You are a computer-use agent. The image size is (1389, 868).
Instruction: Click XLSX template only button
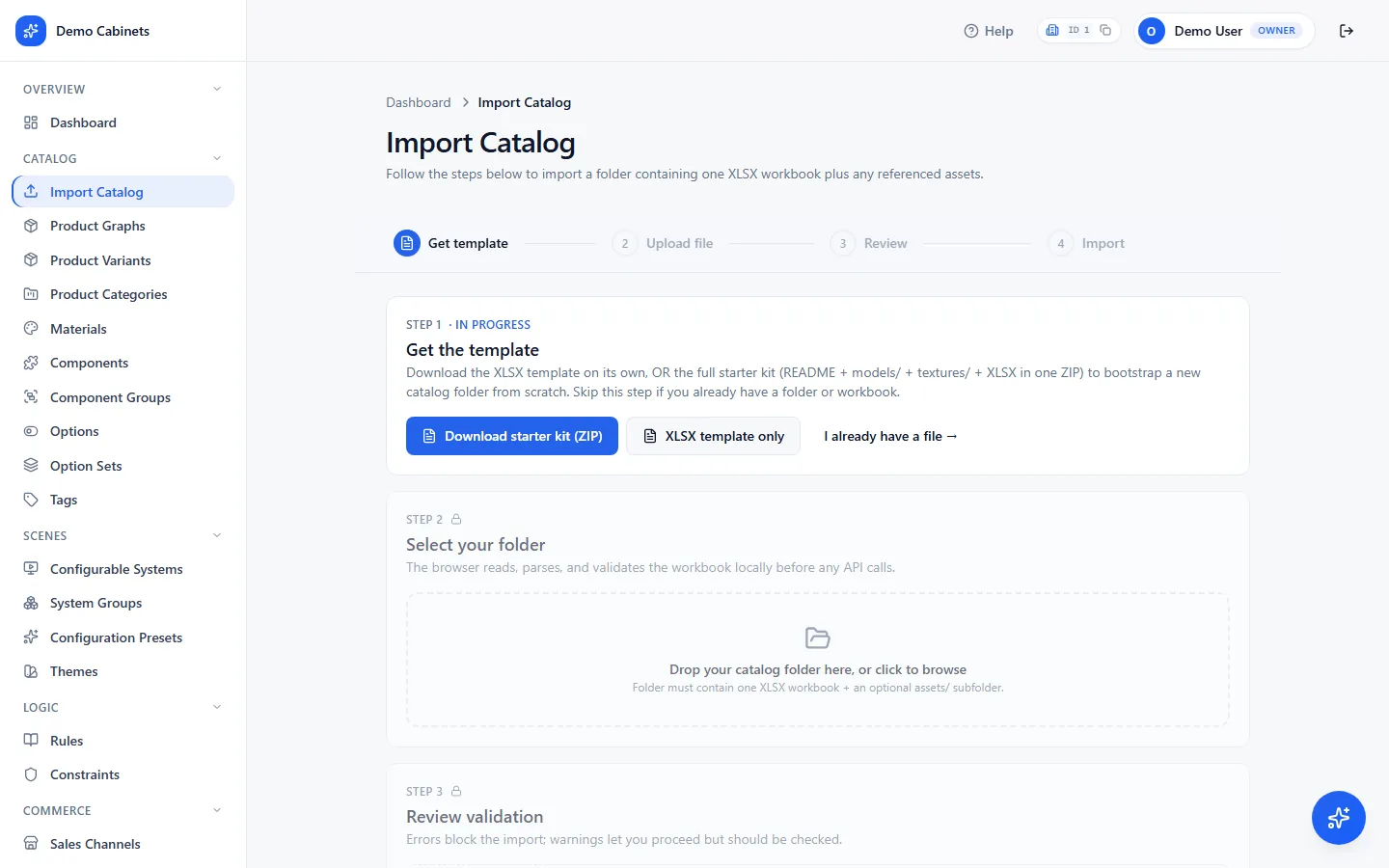click(713, 436)
